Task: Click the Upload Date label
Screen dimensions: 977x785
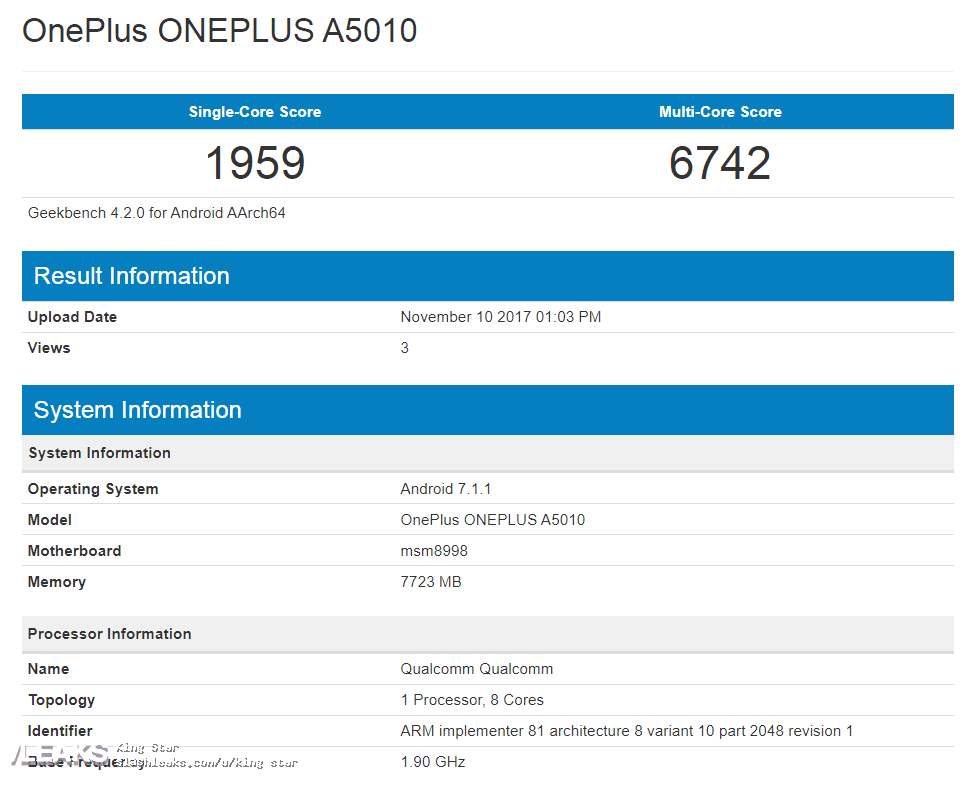Action: (x=72, y=316)
